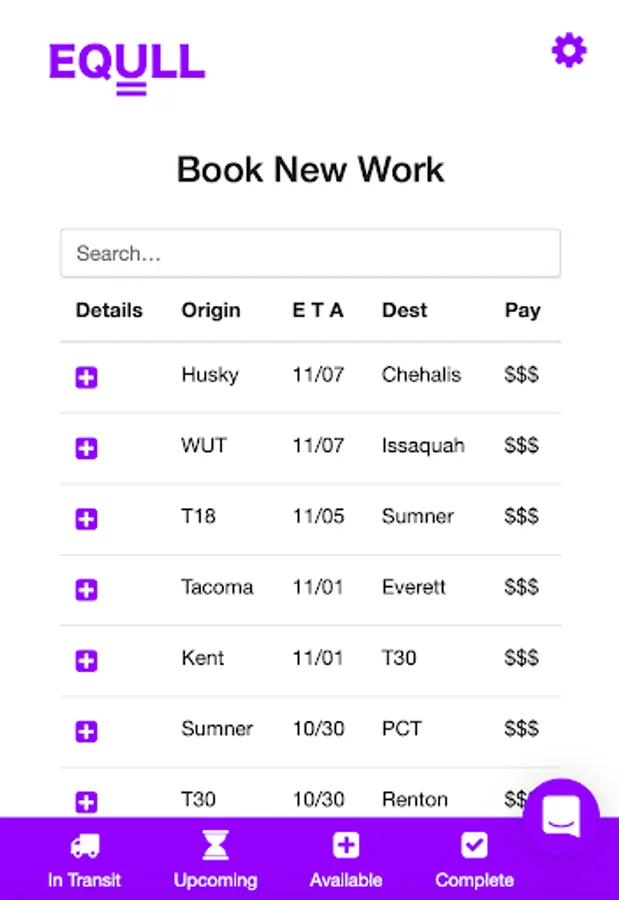
Task: Click the E T A column header
Action: tap(318, 310)
